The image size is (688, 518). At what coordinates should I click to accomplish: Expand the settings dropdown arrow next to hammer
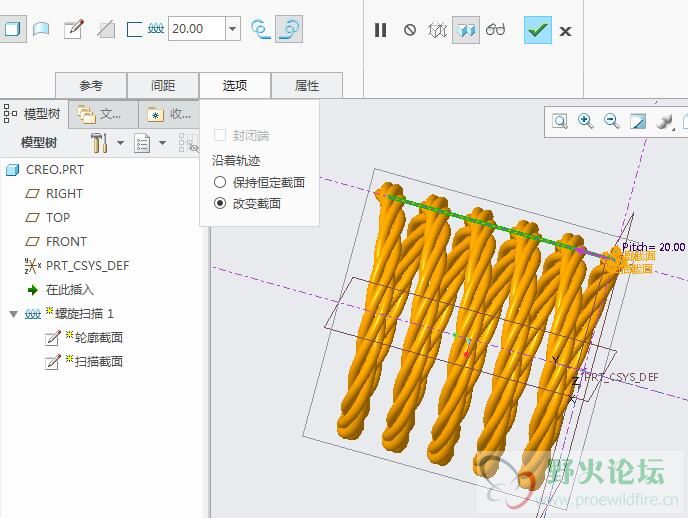pos(120,143)
